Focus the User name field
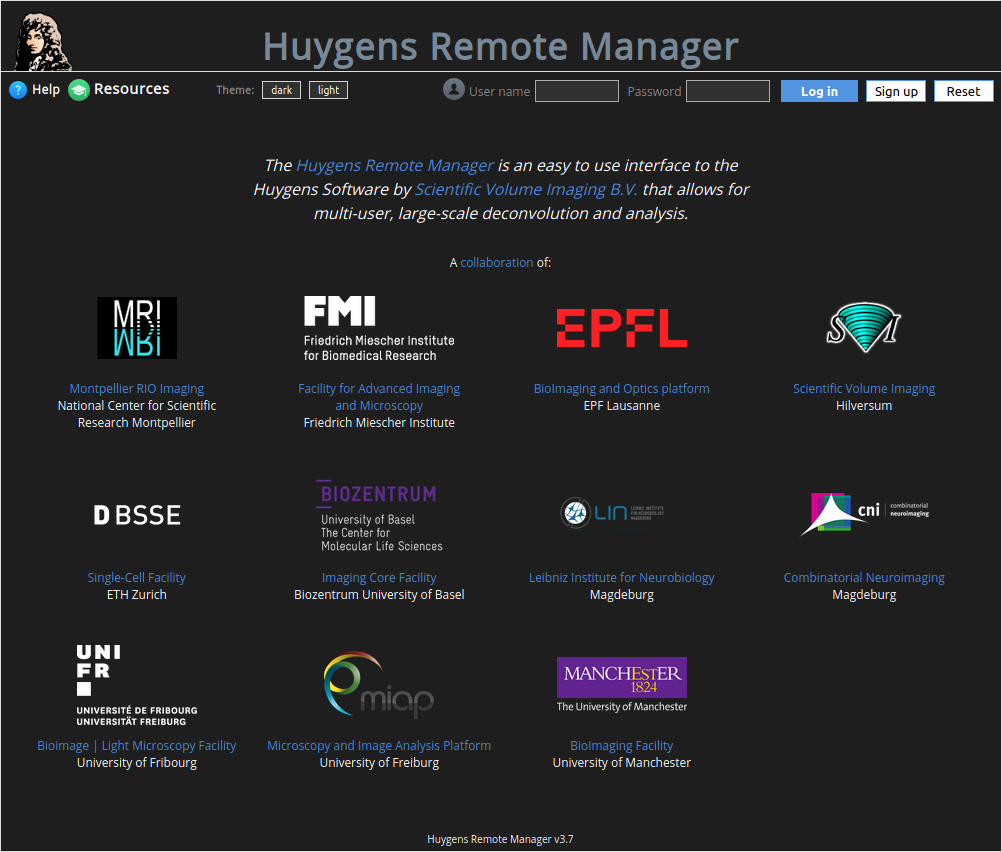Screen dimensions: 1002x852 (576, 91)
